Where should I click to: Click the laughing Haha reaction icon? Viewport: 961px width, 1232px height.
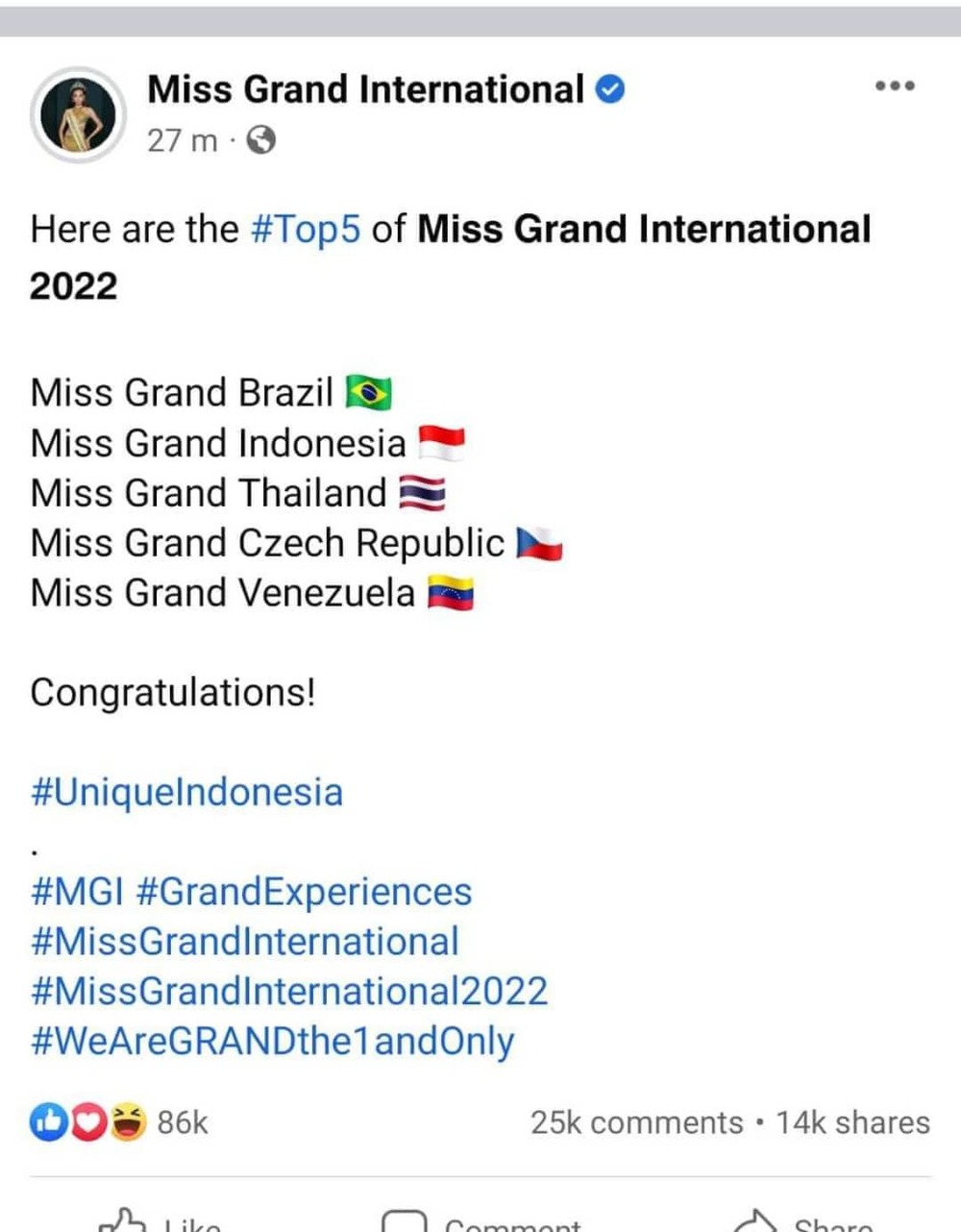(x=127, y=1121)
